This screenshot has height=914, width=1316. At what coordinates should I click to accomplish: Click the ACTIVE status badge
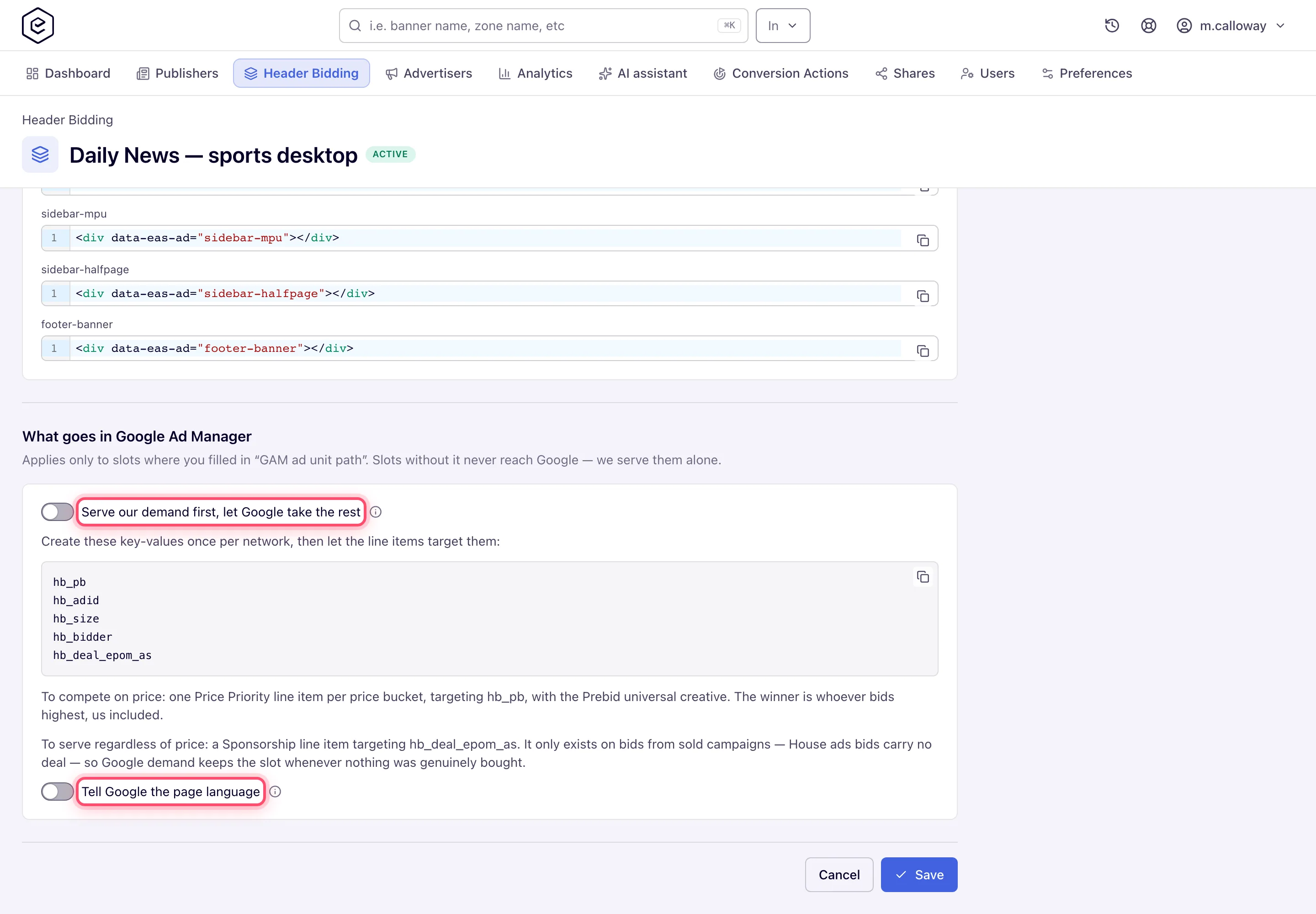[390, 154]
